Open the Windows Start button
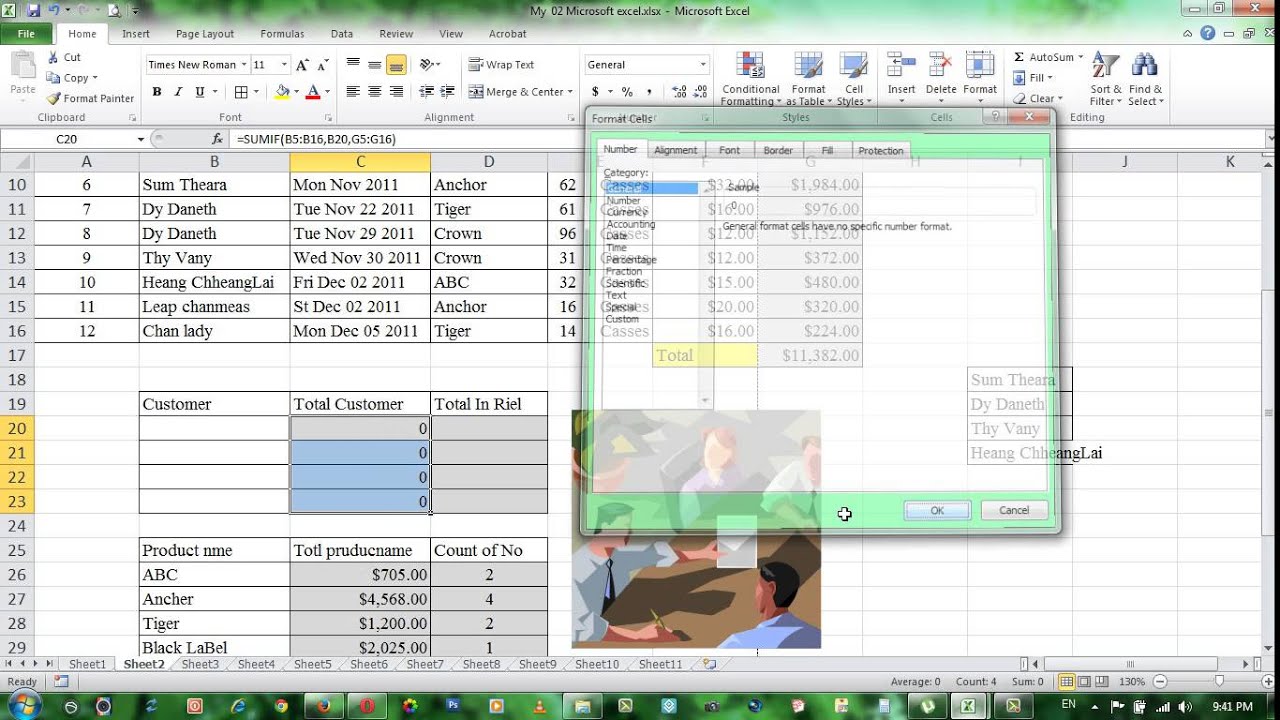This screenshot has width=1280, height=720. (22, 705)
